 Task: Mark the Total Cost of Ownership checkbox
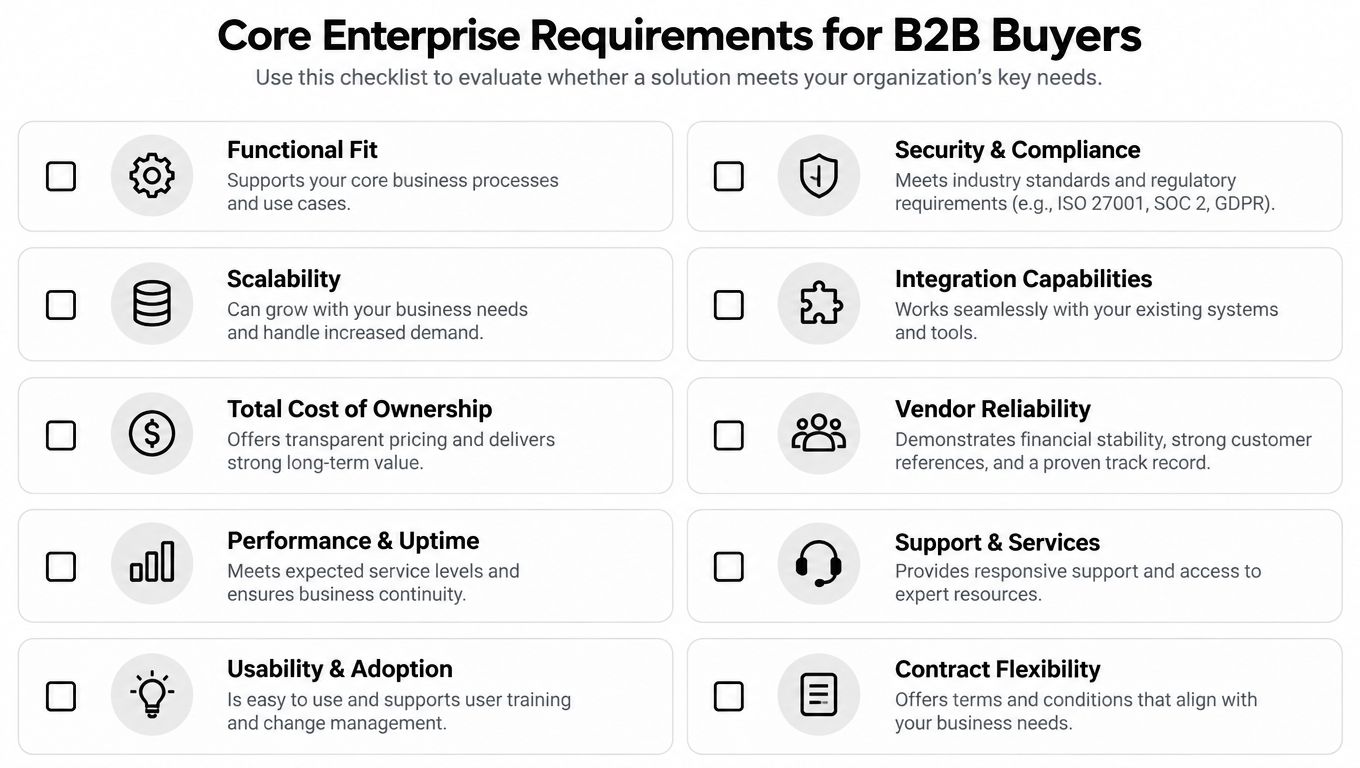[61, 435]
